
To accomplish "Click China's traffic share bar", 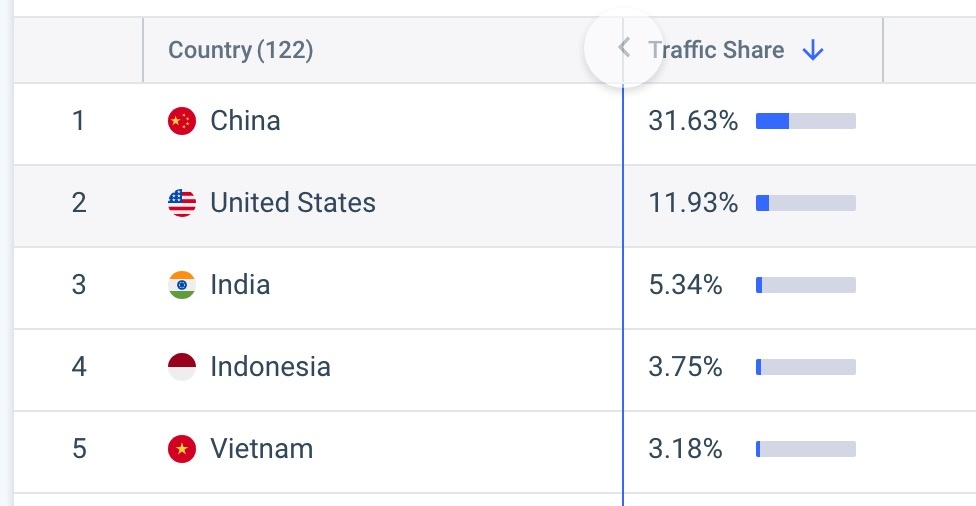I will point(805,122).
